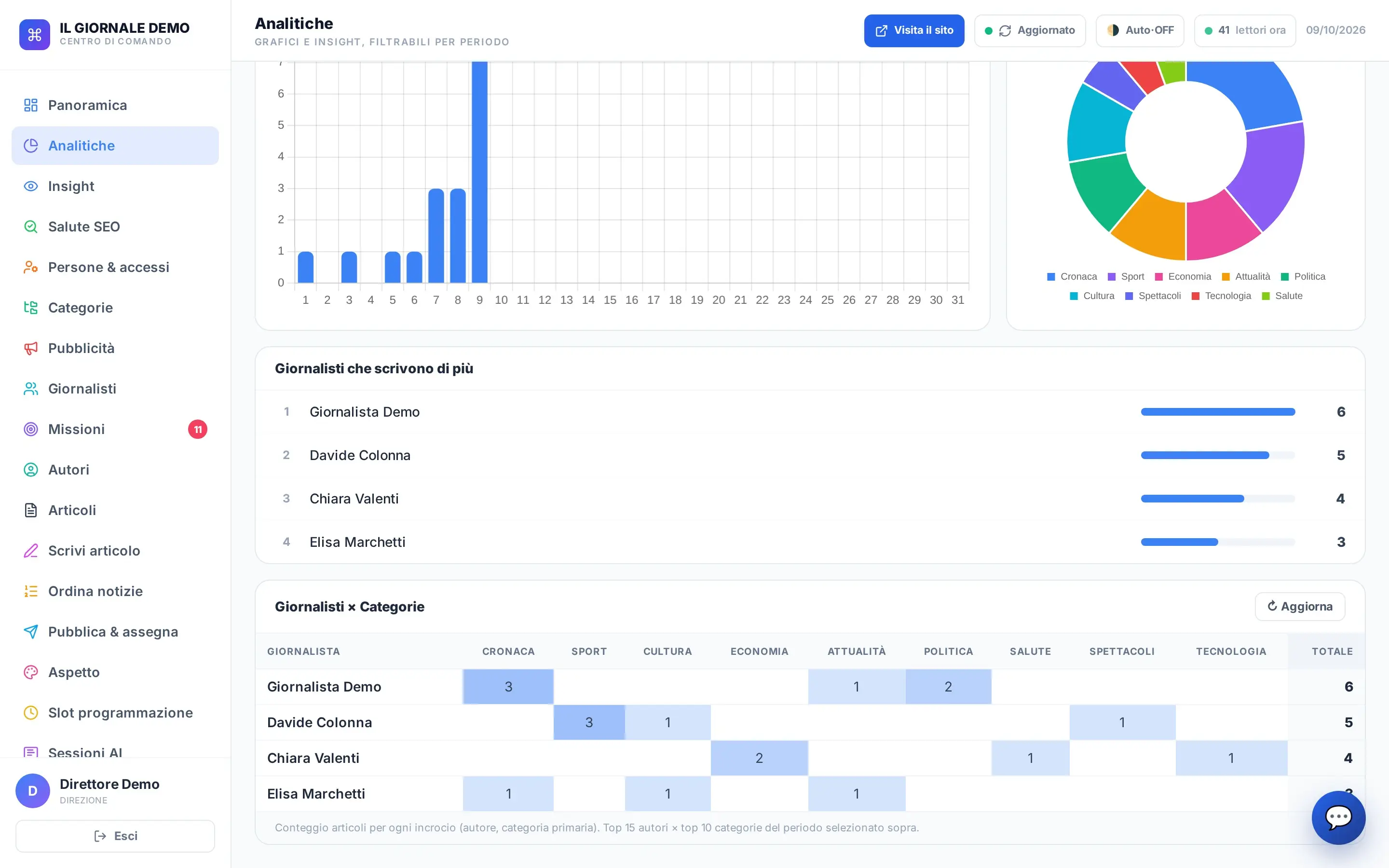This screenshot has width=1389, height=868.
Task: Click the Slot programmazione clock icon
Action: 30,712
